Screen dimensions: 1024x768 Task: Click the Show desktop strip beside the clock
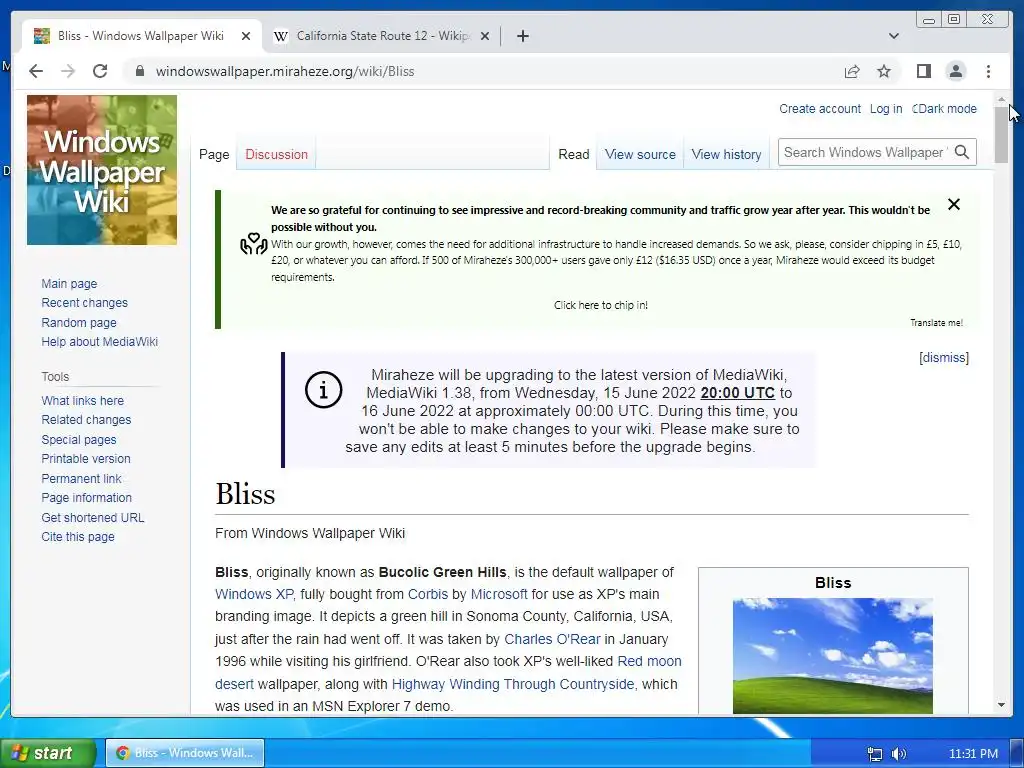point(1017,753)
